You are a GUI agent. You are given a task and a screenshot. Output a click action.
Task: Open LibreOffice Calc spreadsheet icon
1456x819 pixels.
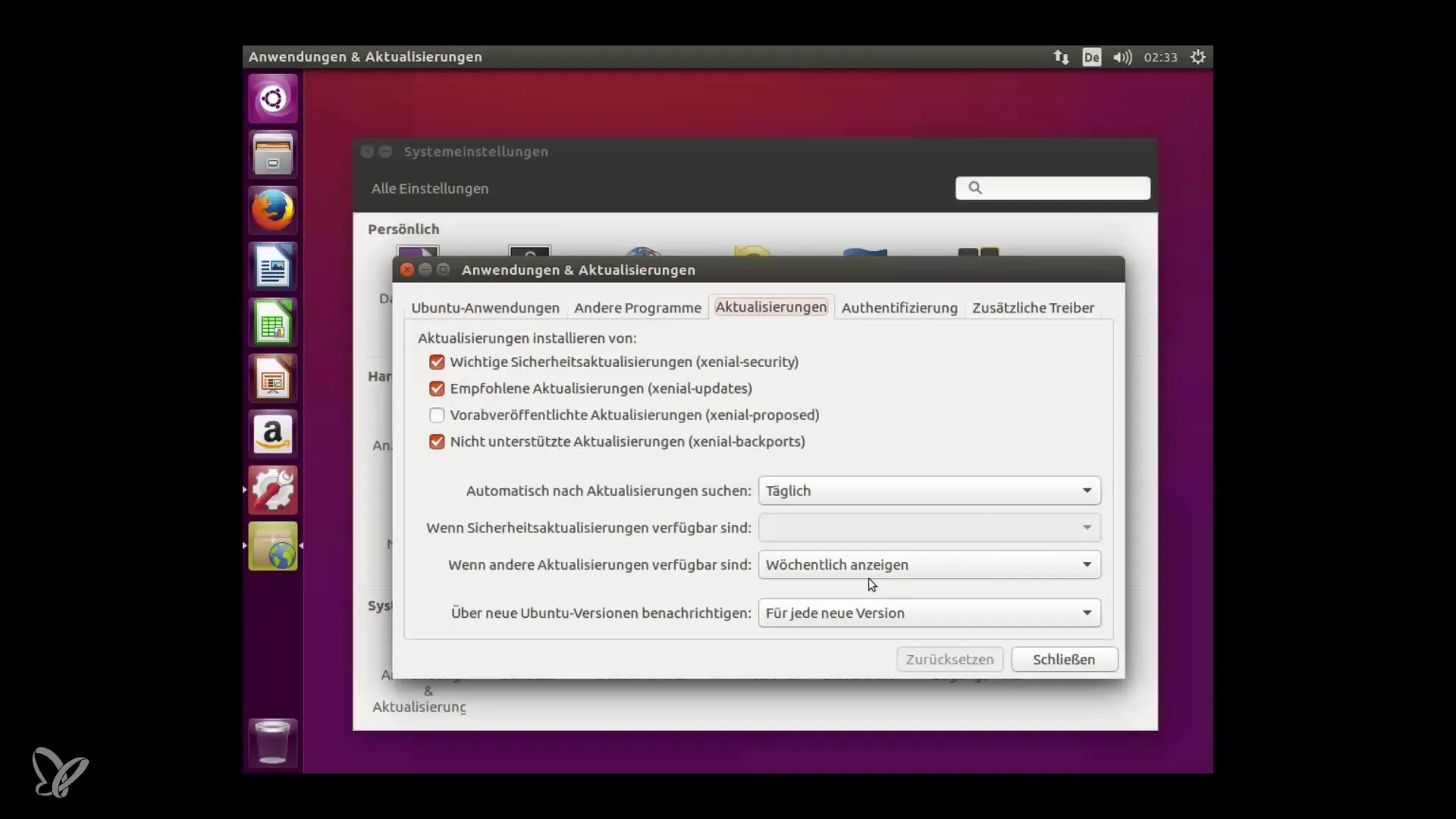click(x=273, y=322)
